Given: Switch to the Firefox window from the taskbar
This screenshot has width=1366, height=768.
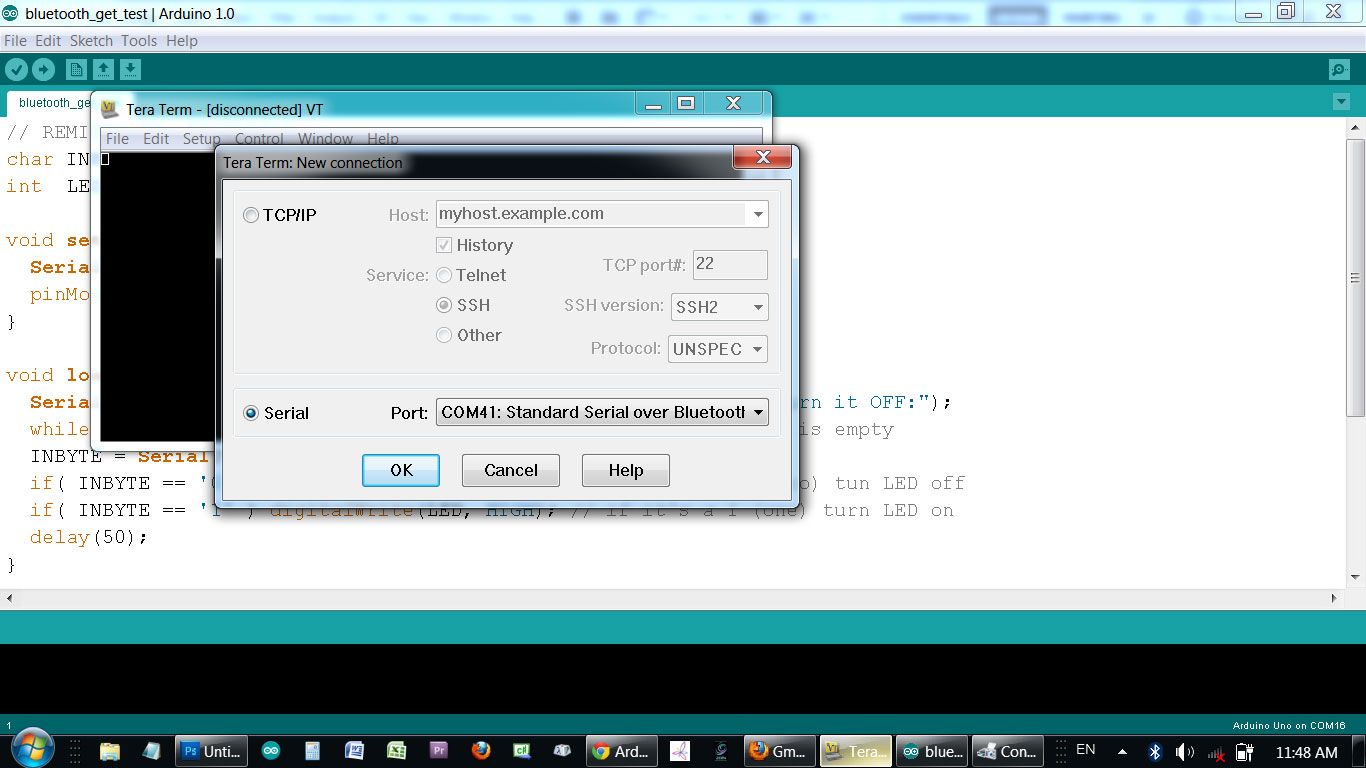Looking at the screenshot, I should click(480, 751).
